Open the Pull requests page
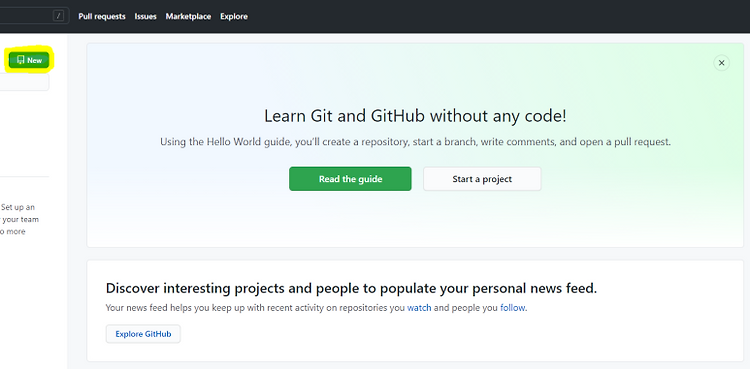This screenshot has width=750, height=369. click(x=102, y=16)
